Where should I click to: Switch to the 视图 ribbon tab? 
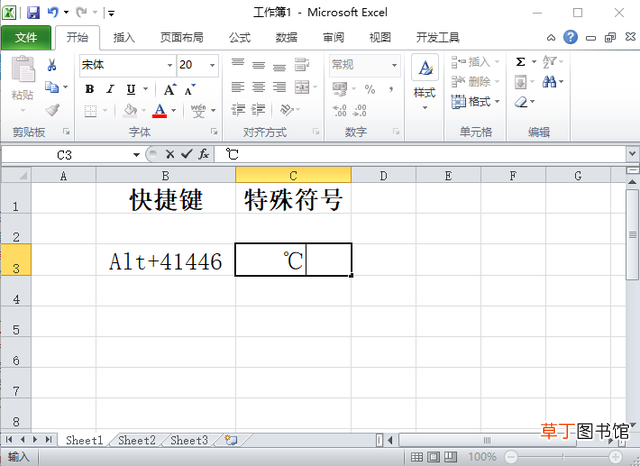(x=380, y=38)
